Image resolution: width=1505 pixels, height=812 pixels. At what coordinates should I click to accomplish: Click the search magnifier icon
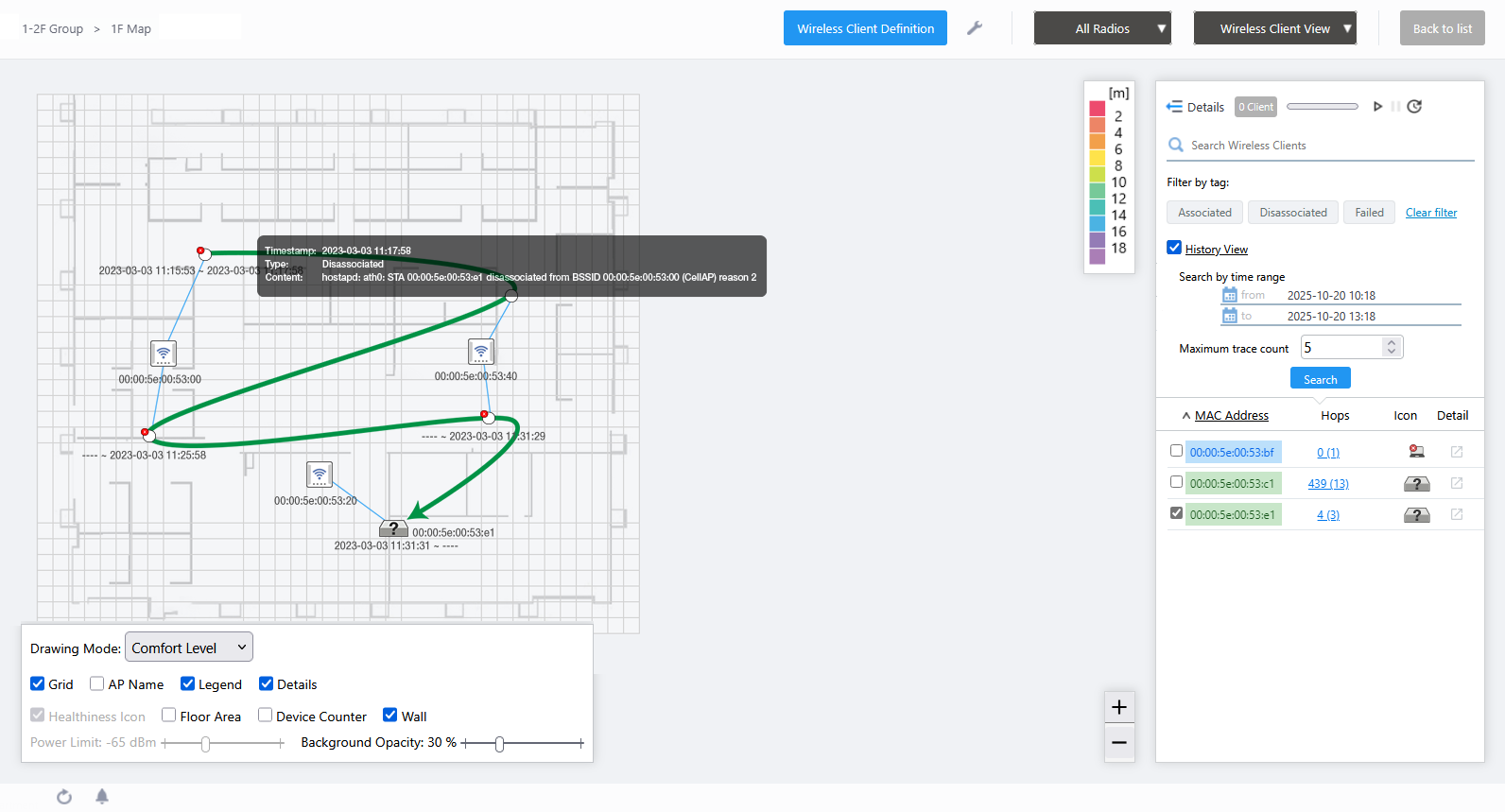point(1176,145)
